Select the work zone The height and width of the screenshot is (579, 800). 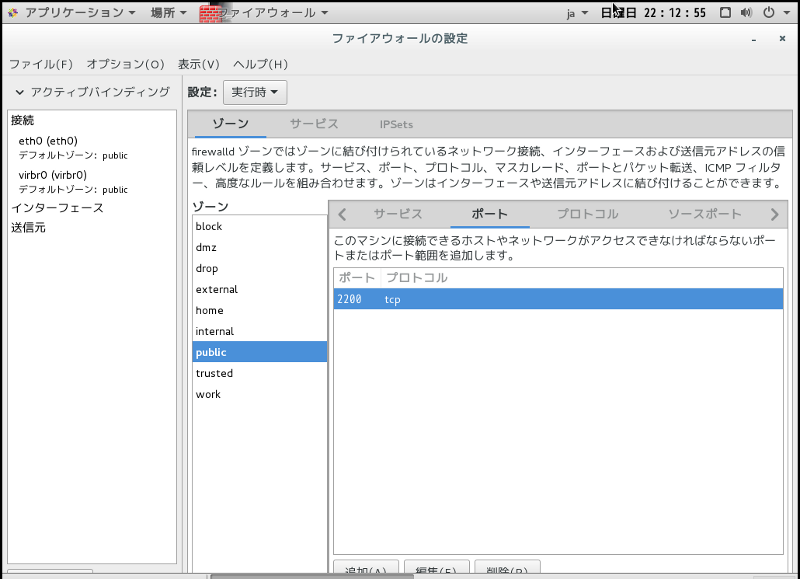point(259,394)
